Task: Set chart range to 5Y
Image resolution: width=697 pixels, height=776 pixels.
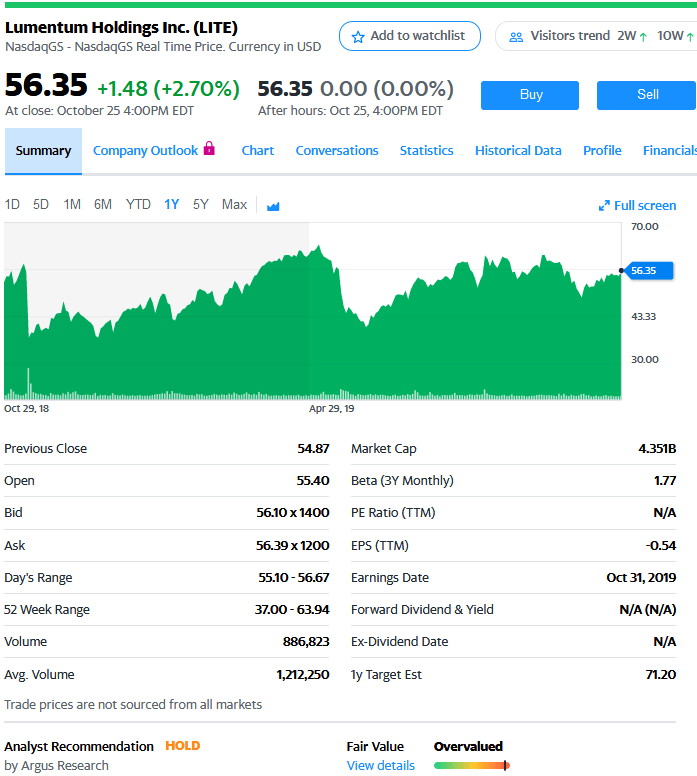Action: (x=200, y=204)
